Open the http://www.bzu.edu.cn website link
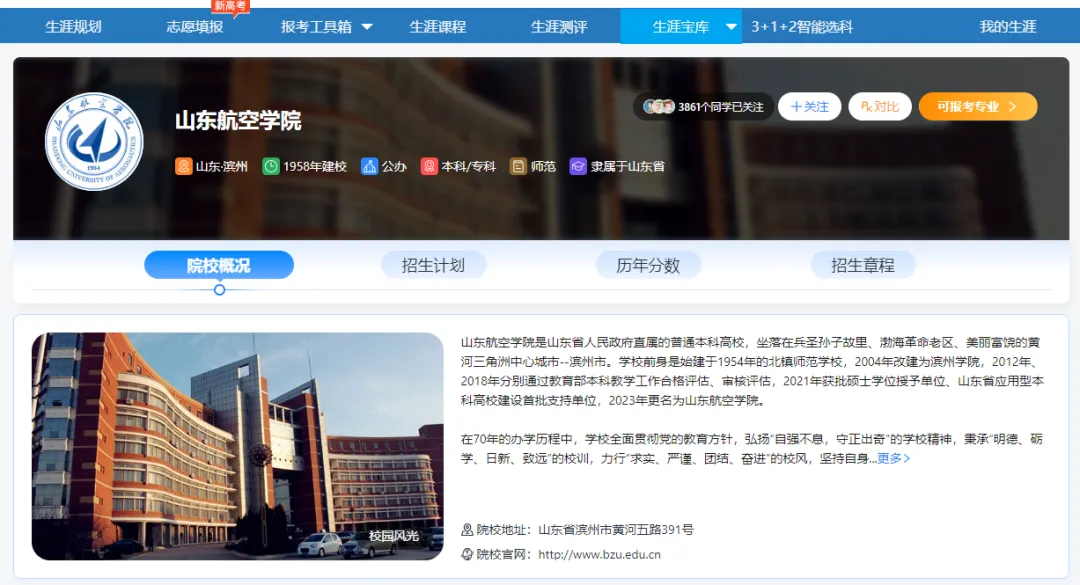 click(x=599, y=555)
